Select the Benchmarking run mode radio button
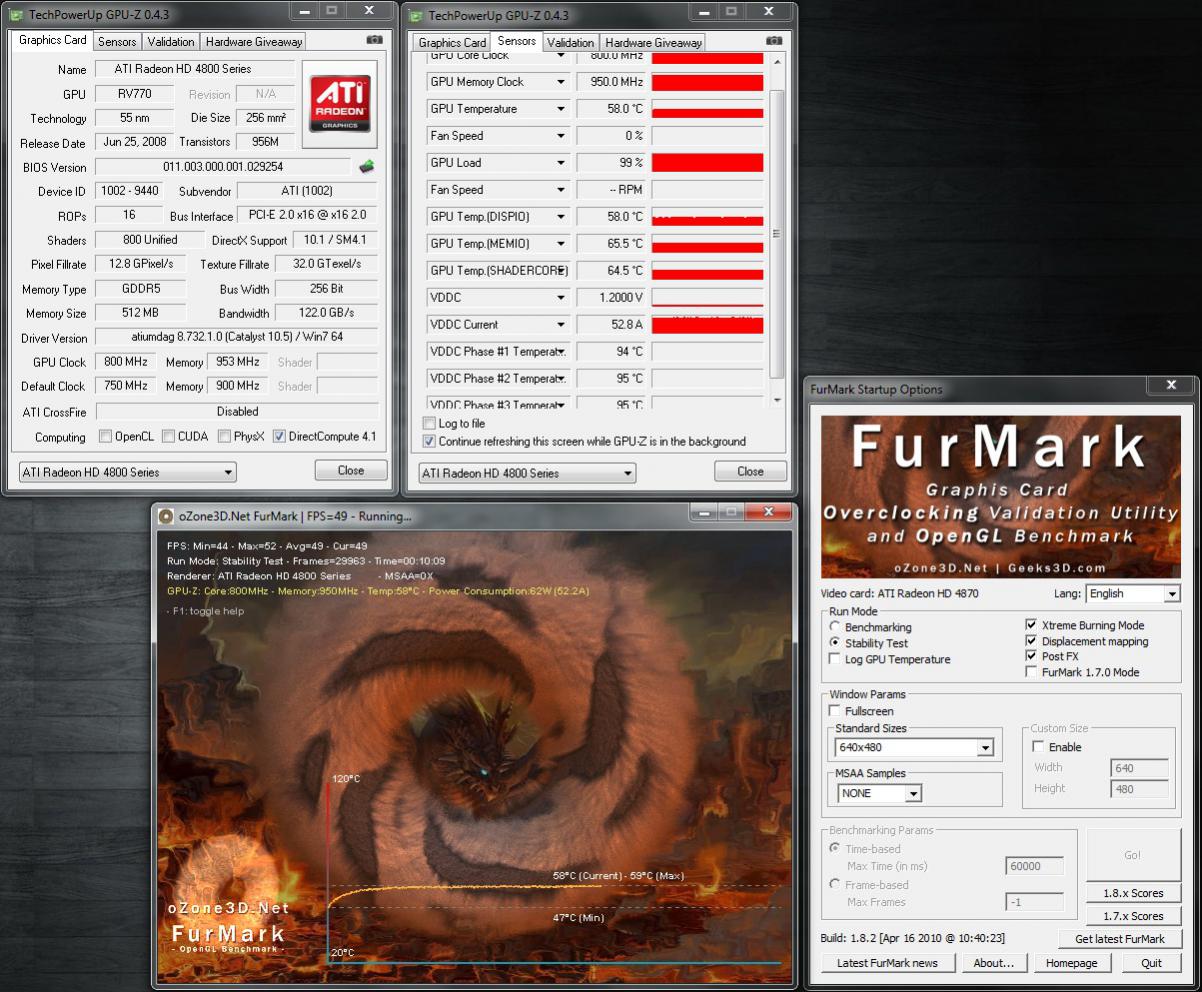The width and height of the screenshot is (1202, 992). click(x=835, y=627)
